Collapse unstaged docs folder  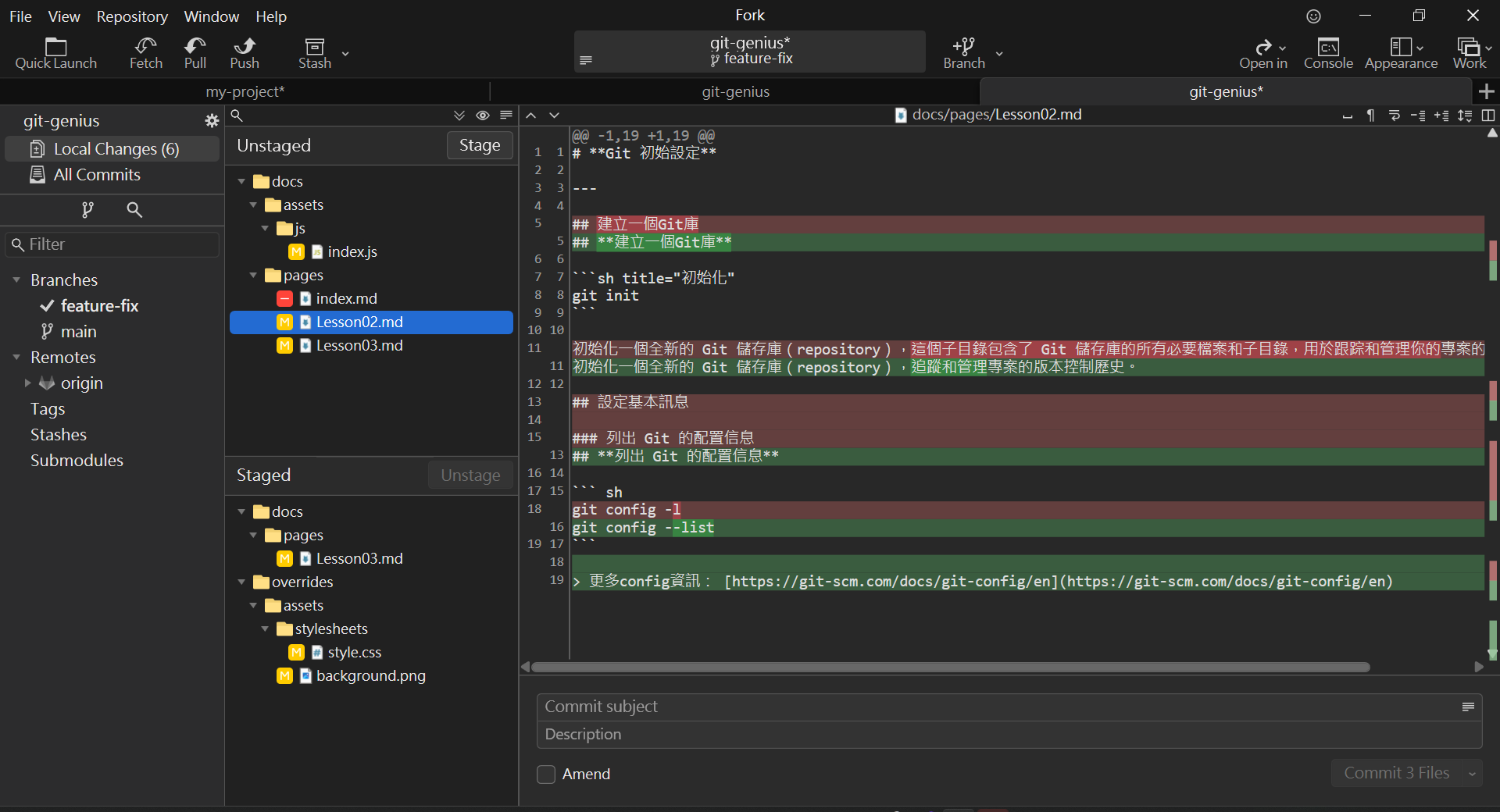241,181
